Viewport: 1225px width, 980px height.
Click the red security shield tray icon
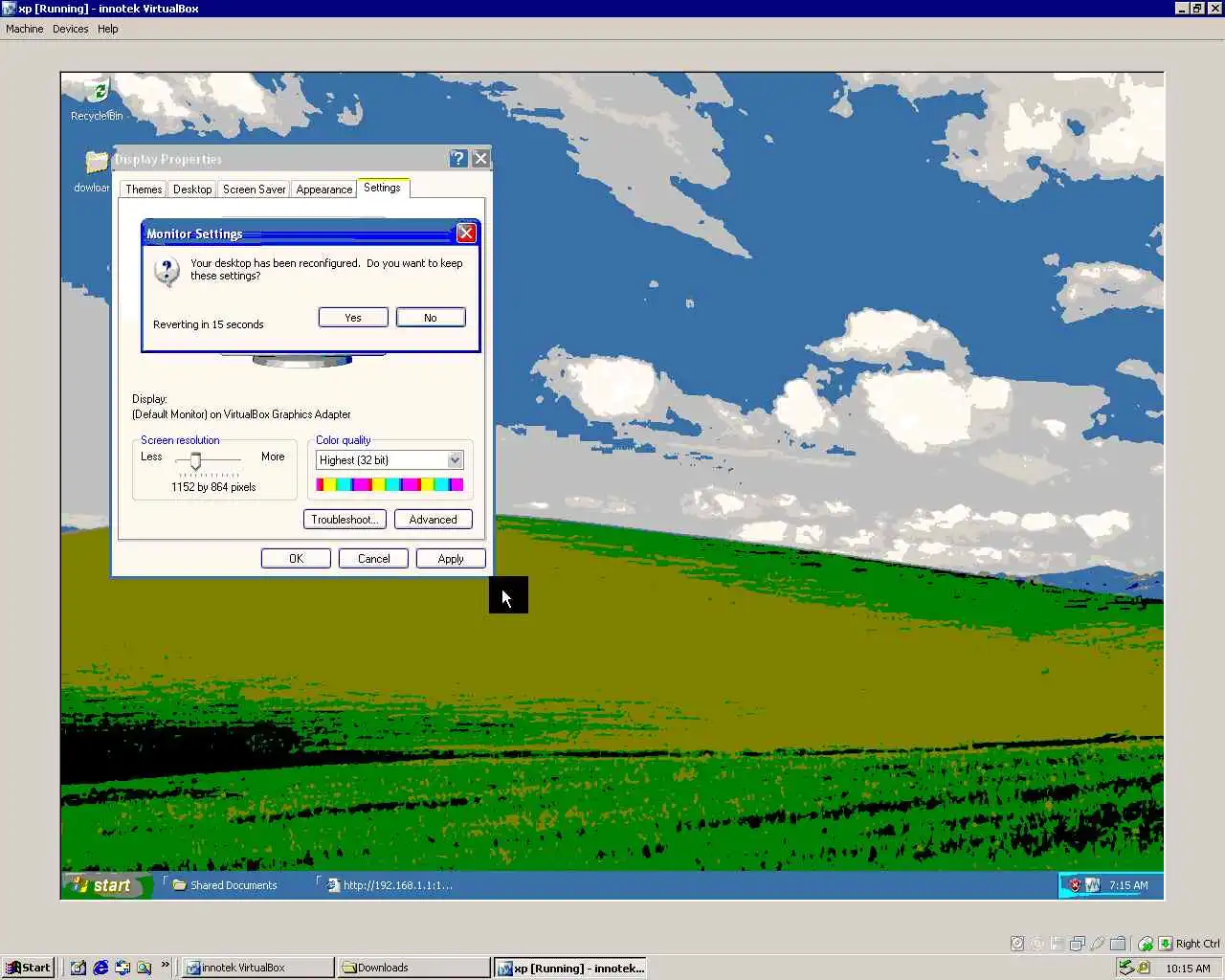click(x=1075, y=885)
